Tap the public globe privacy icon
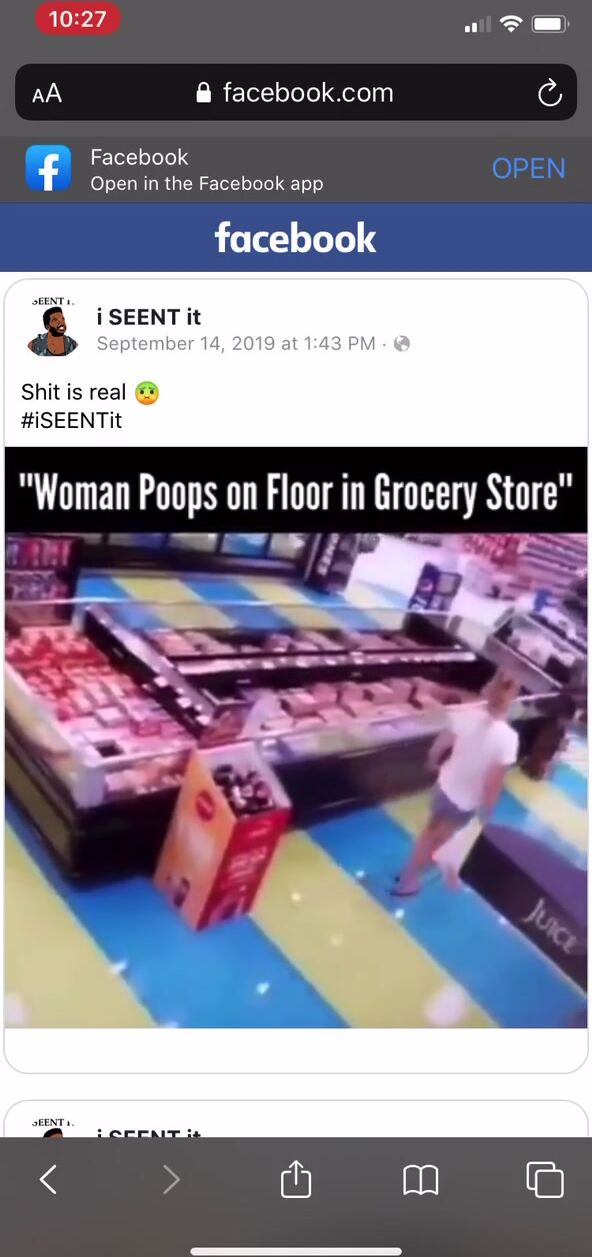The width and height of the screenshot is (592, 1257). [402, 343]
